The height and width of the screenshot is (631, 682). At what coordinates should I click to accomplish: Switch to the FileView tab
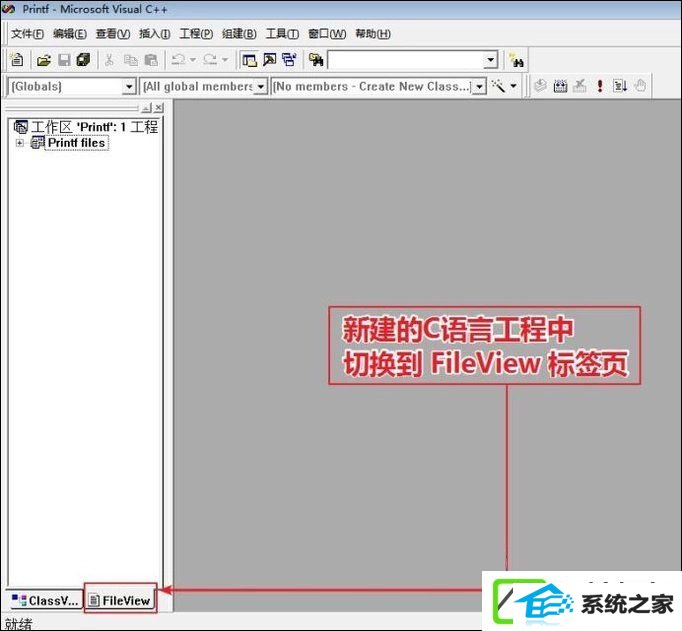[120, 601]
